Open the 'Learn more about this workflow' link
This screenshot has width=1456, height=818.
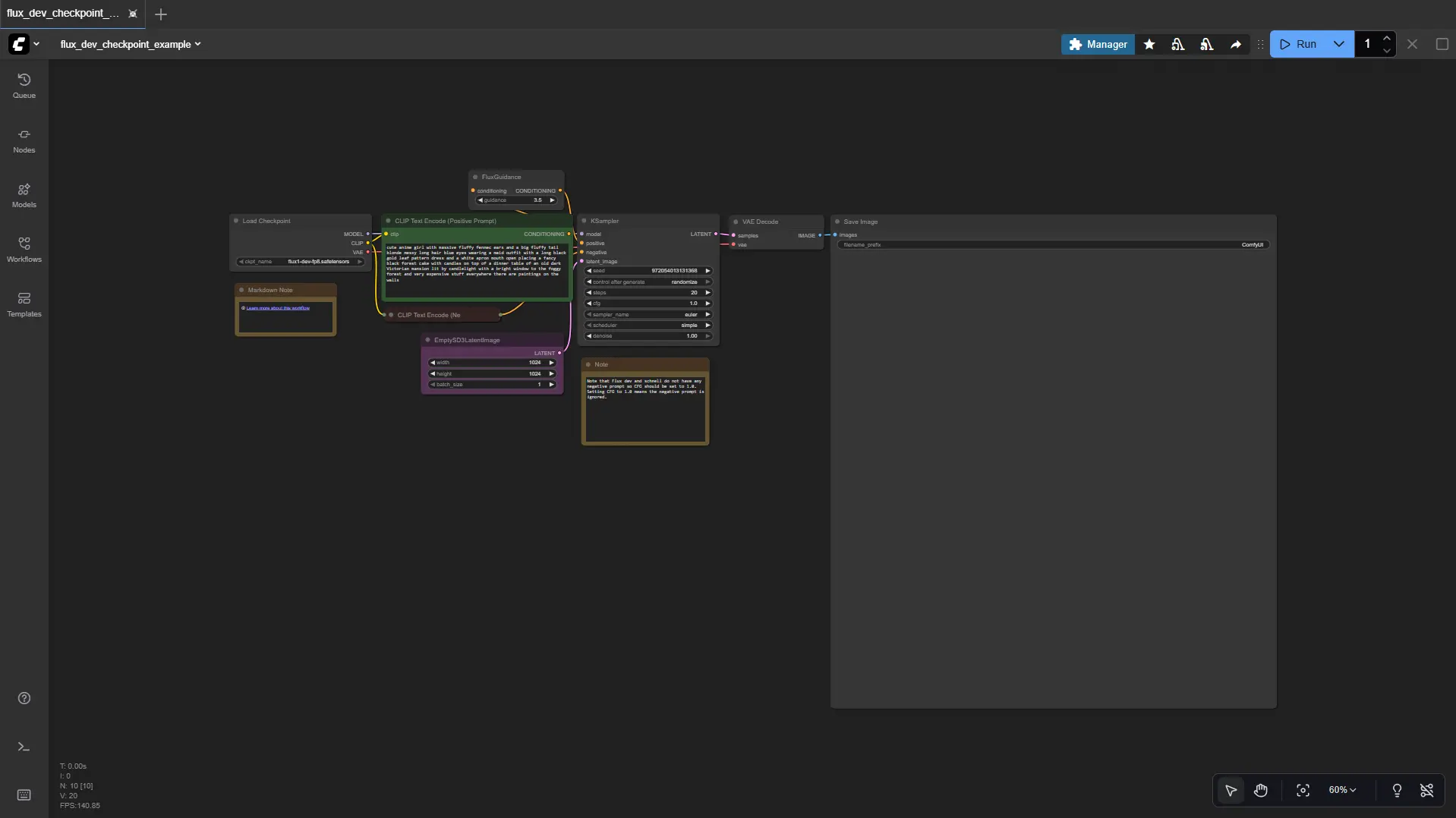click(278, 308)
